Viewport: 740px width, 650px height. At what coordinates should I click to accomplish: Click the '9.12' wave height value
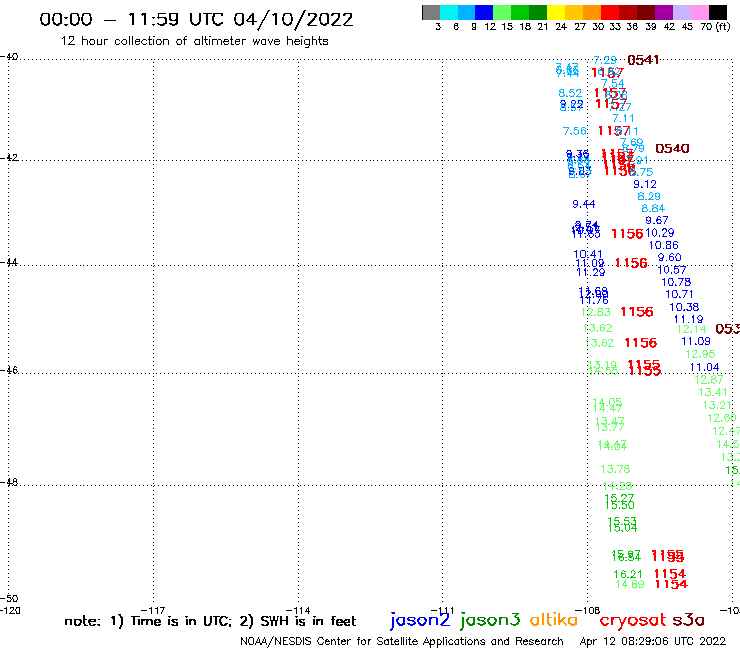[645, 184]
